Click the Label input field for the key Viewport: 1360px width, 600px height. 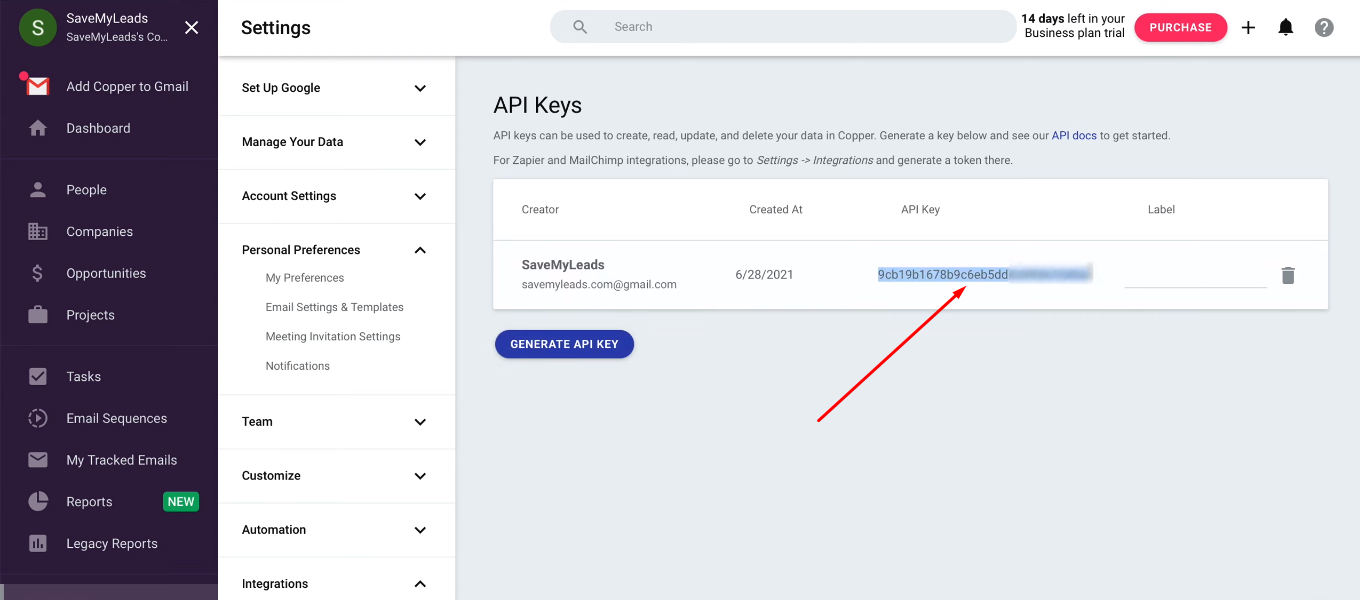(1195, 274)
